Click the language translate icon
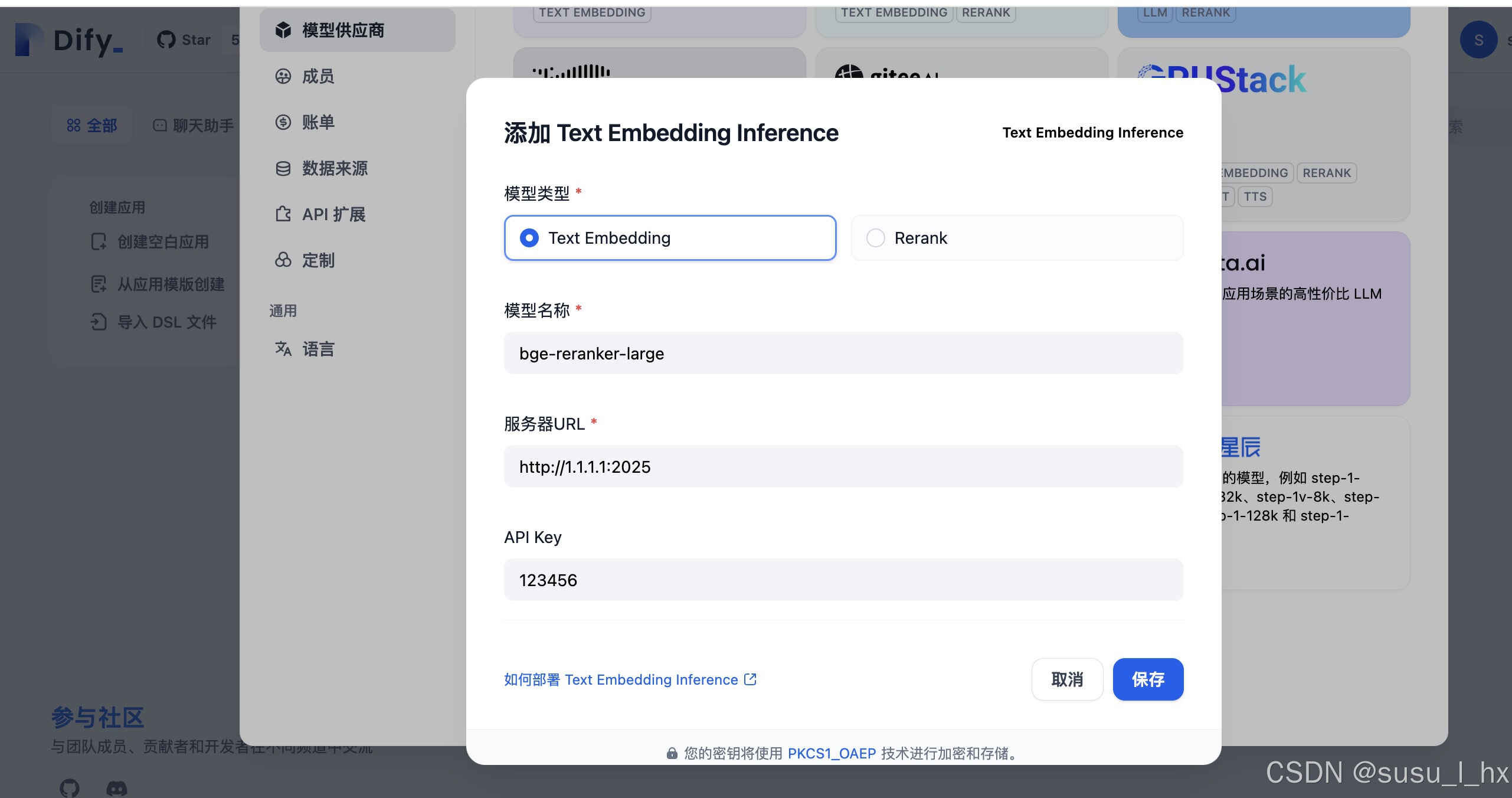Viewport: 1512px width, 798px height. pyautogui.click(x=283, y=349)
